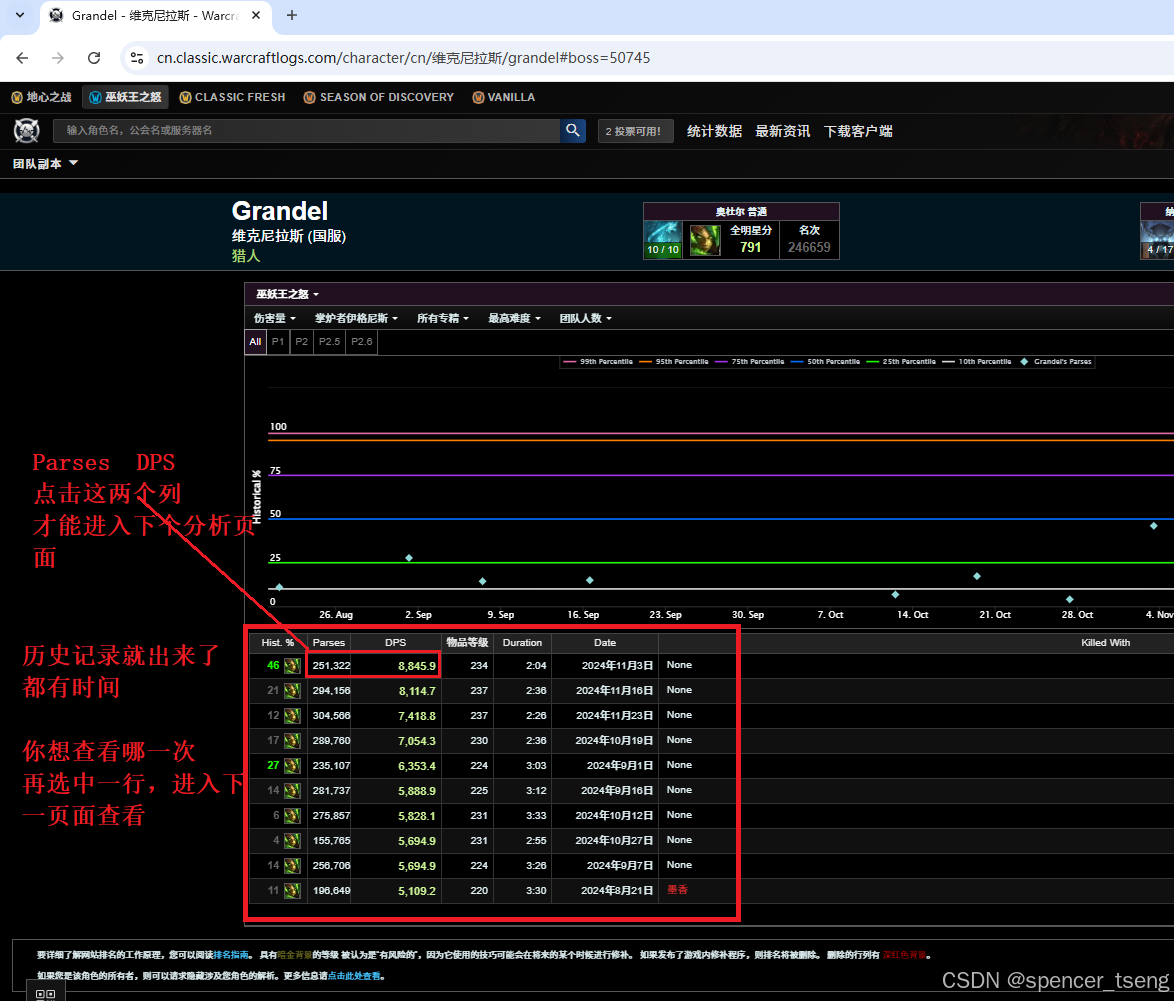
Task: Sort by Date column header
Action: click(605, 642)
